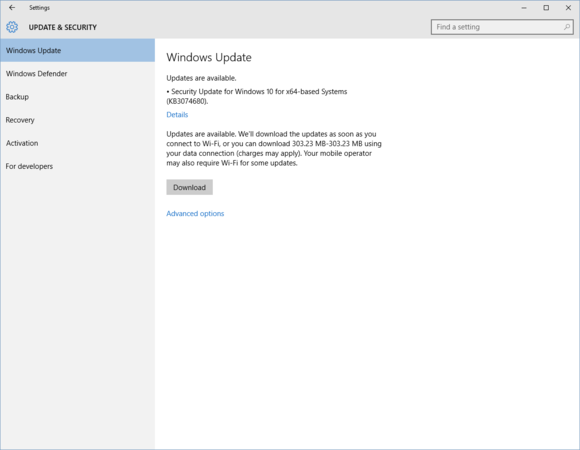
Task: Close the Settings window
Action: pos(568,8)
